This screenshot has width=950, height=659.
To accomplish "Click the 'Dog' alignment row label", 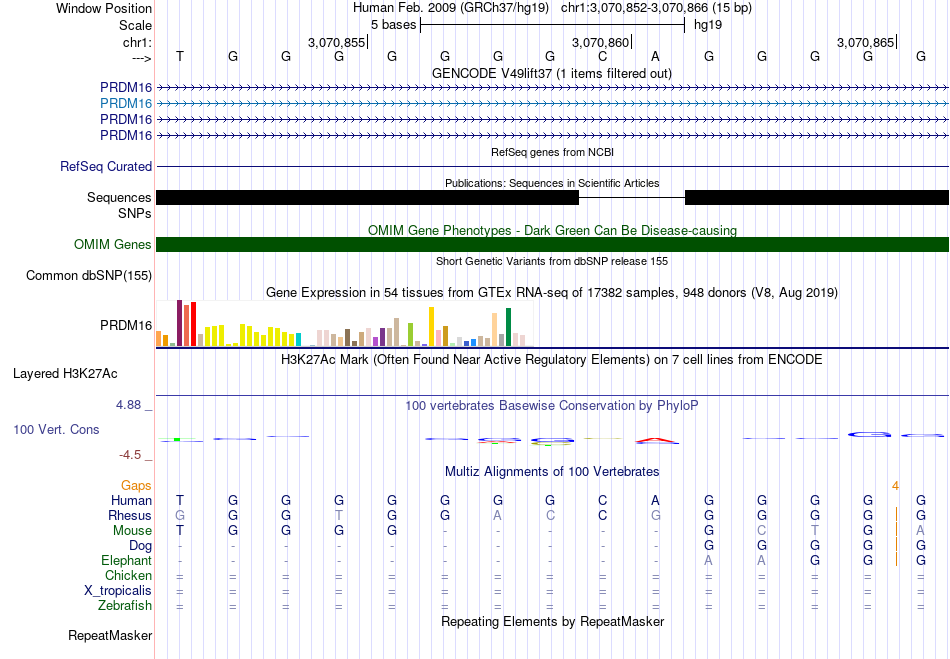I will tap(140, 545).
